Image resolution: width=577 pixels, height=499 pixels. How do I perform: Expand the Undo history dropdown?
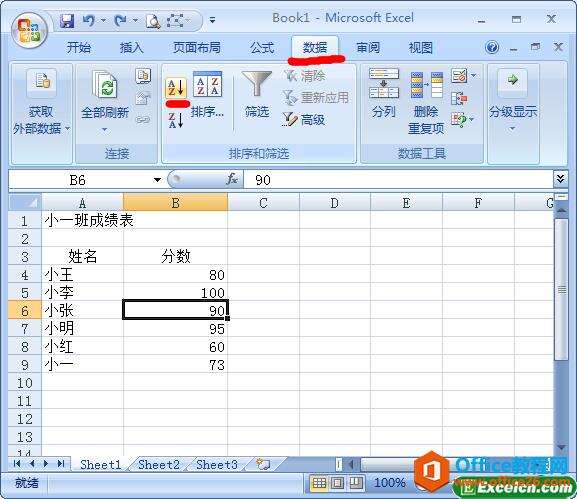[103, 20]
